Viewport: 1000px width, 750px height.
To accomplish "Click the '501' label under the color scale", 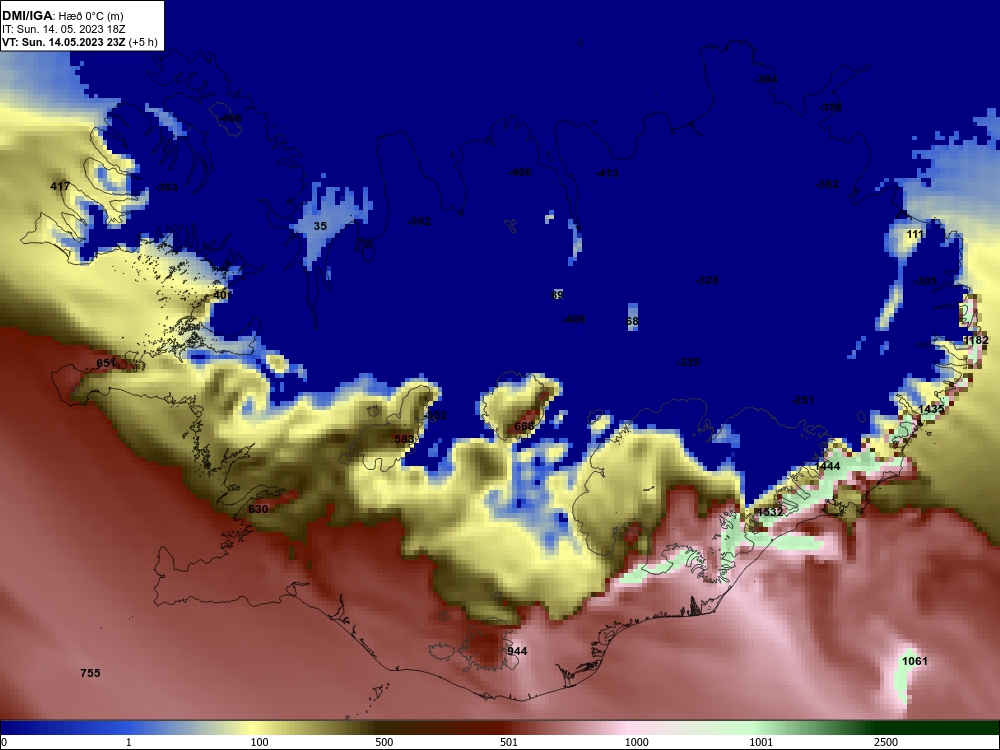I will click(509, 742).
